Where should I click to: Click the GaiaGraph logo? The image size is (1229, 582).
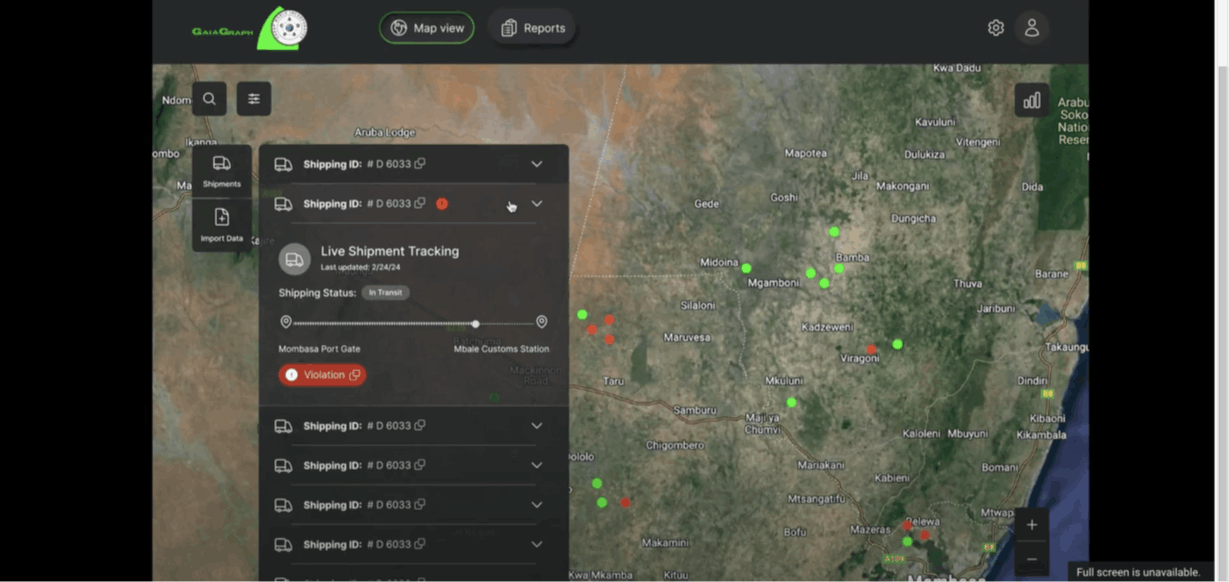[250, 29]
